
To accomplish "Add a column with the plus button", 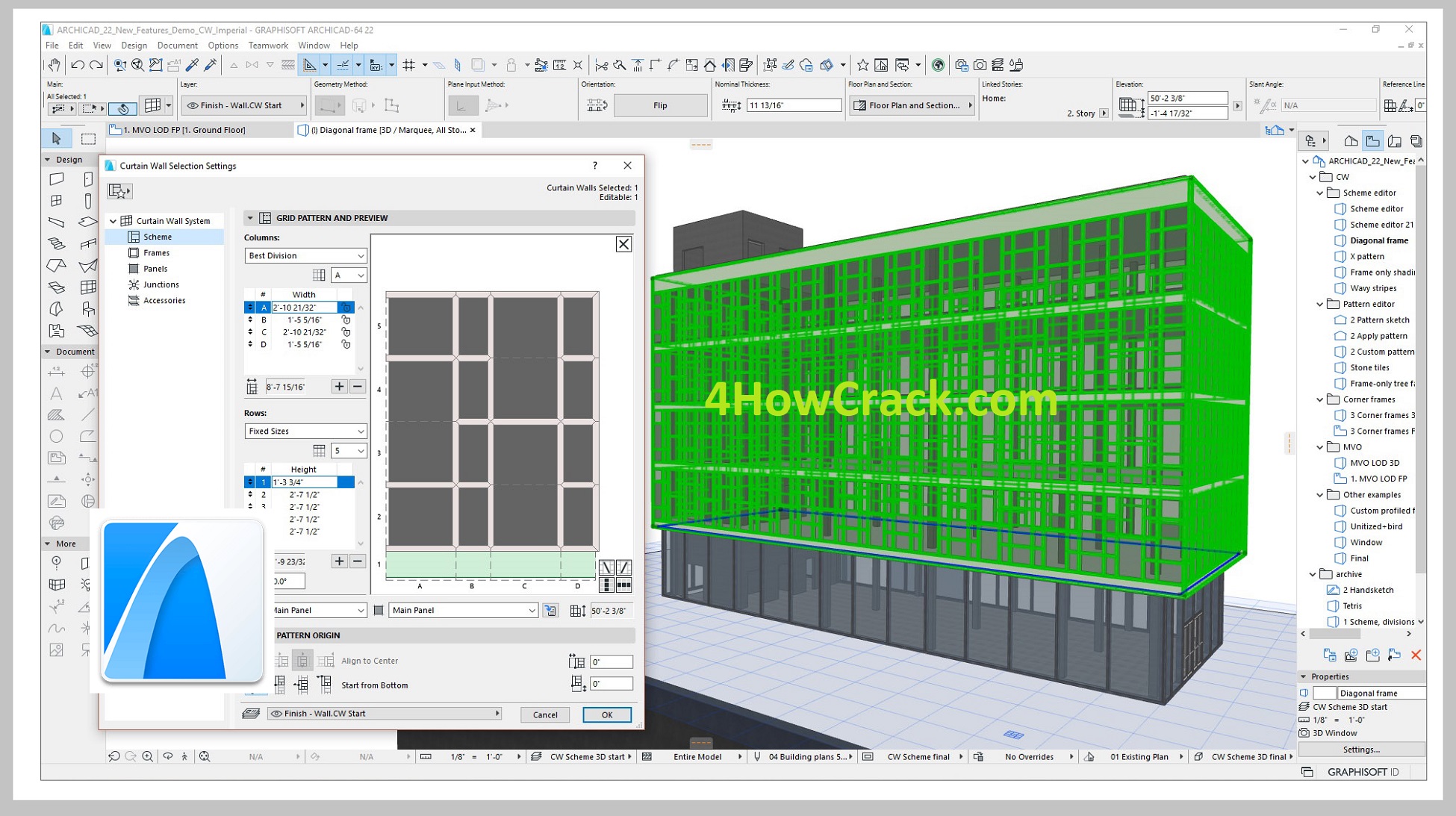I will coord(339,386).
